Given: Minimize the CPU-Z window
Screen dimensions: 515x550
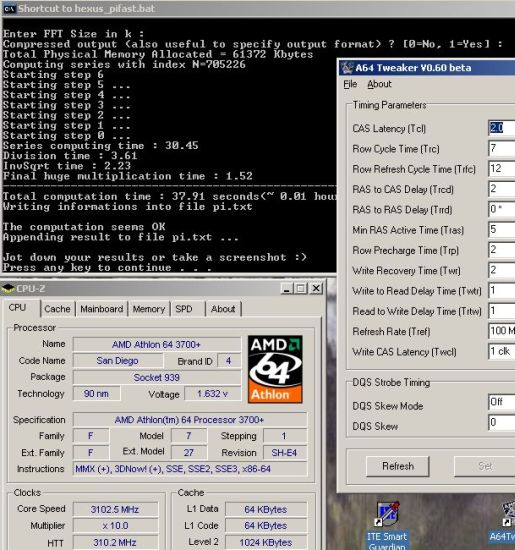Looking at the screenshot, I should coord(287,289).
